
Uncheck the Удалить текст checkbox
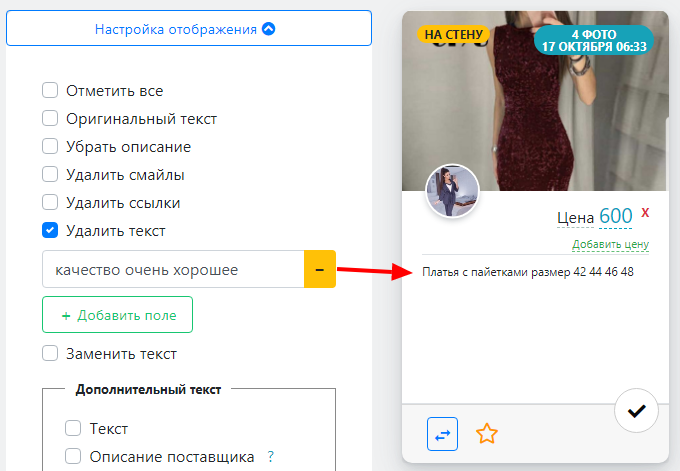tap(50, 231)
